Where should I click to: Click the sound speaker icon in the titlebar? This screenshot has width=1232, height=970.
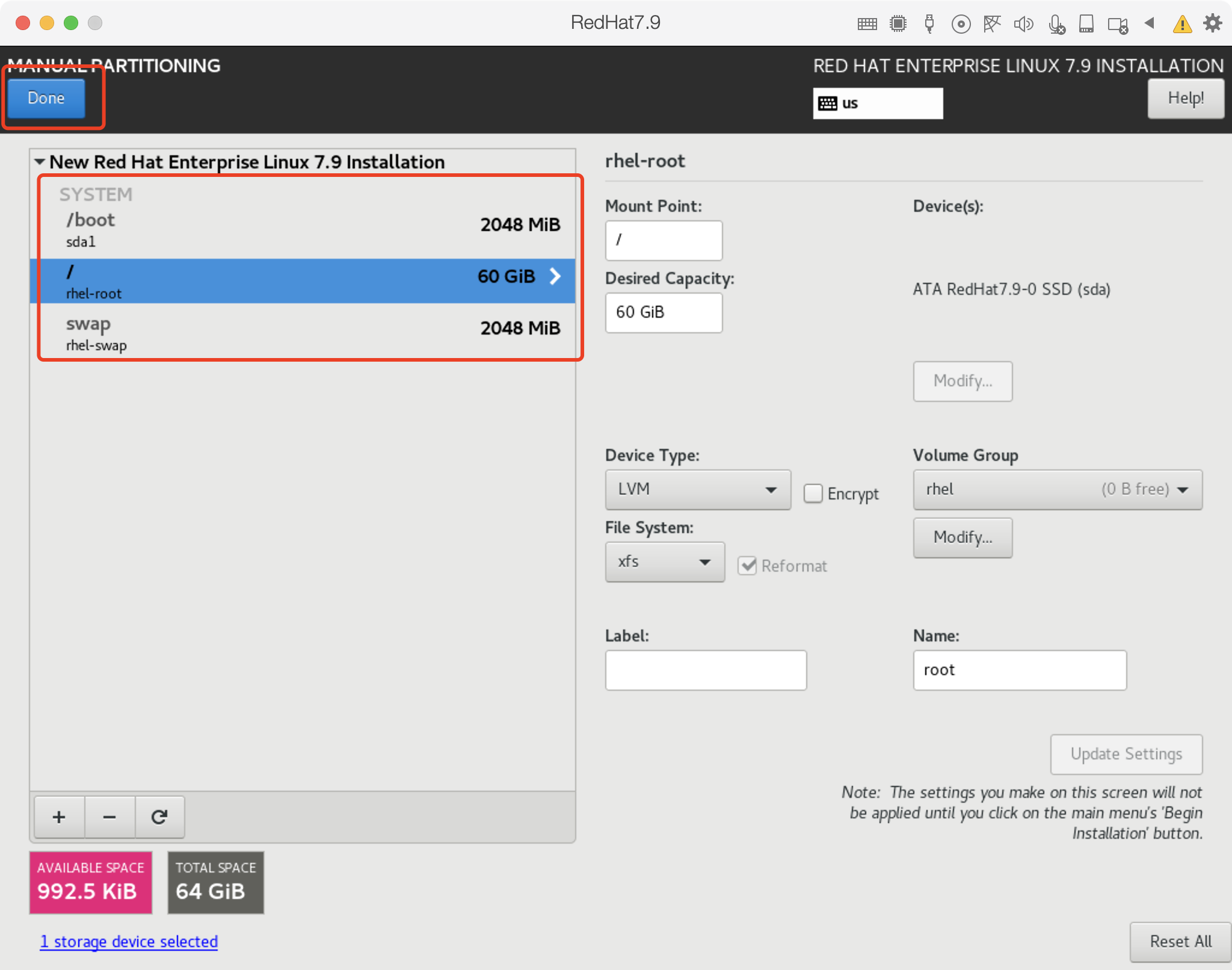[1023, 24]
